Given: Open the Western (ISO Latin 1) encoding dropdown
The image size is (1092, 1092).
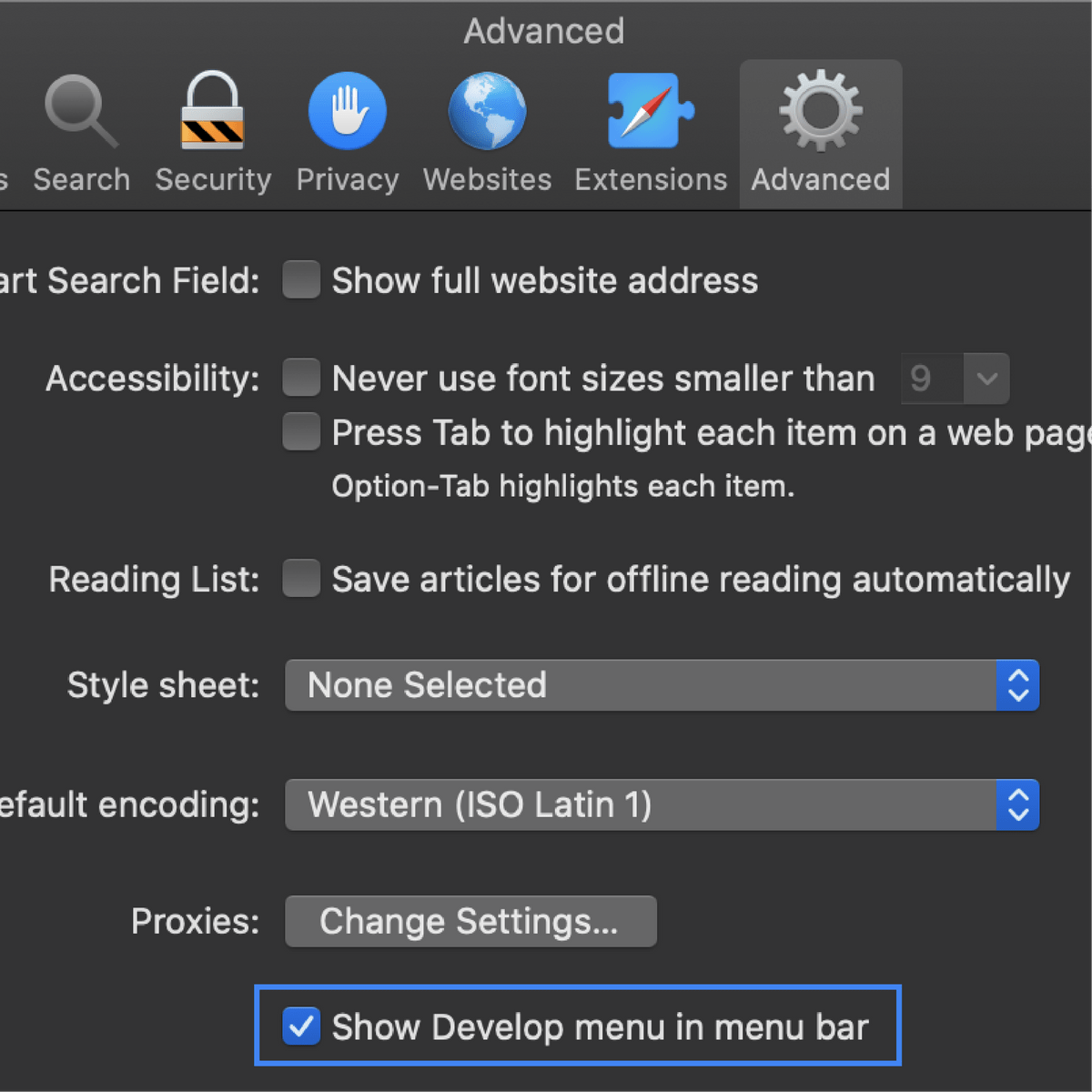Looking at the screenshot, I should 662,805.
